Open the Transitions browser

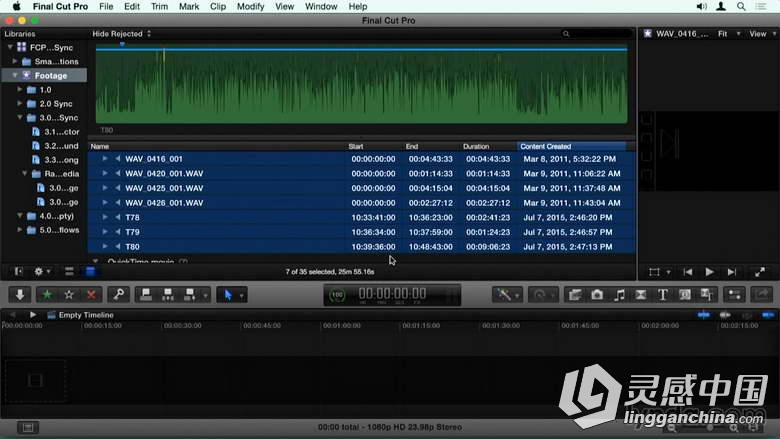point(641,295)
